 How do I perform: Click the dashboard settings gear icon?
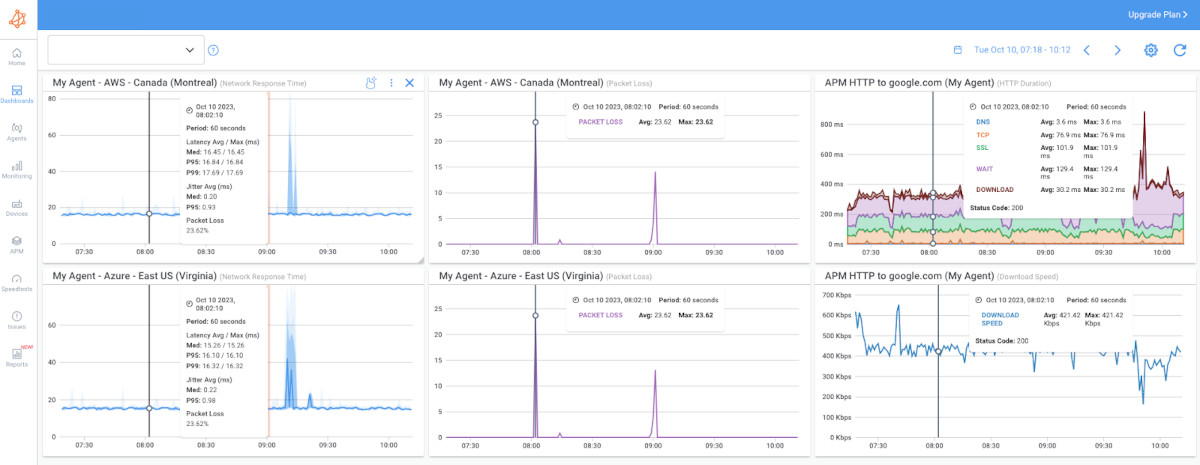1151,50
